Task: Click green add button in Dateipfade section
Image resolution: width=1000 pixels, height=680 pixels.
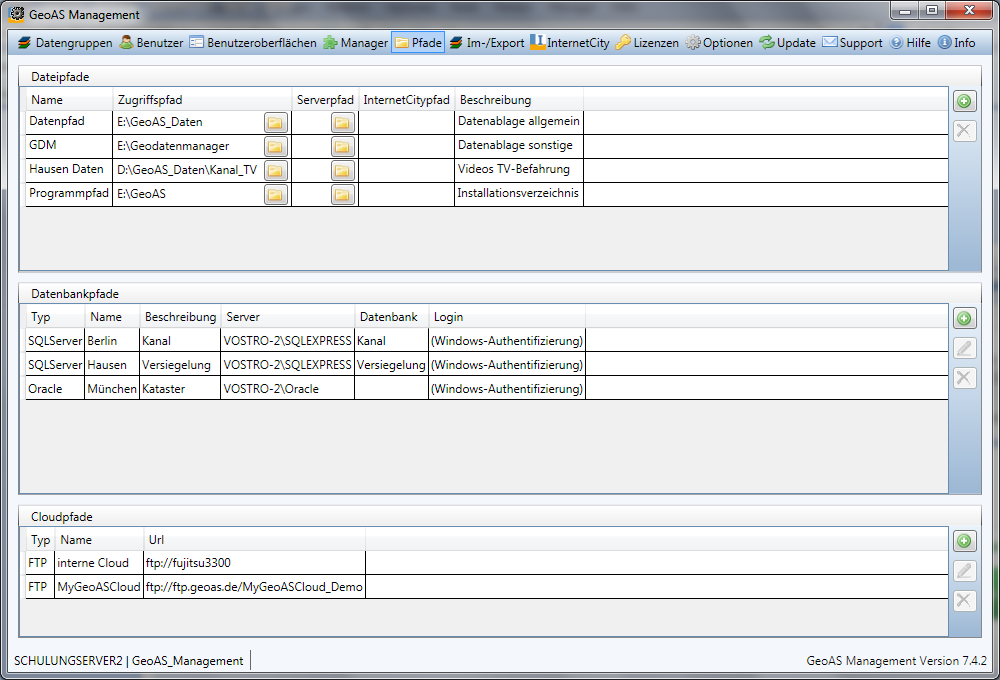Action: point(964,101)
